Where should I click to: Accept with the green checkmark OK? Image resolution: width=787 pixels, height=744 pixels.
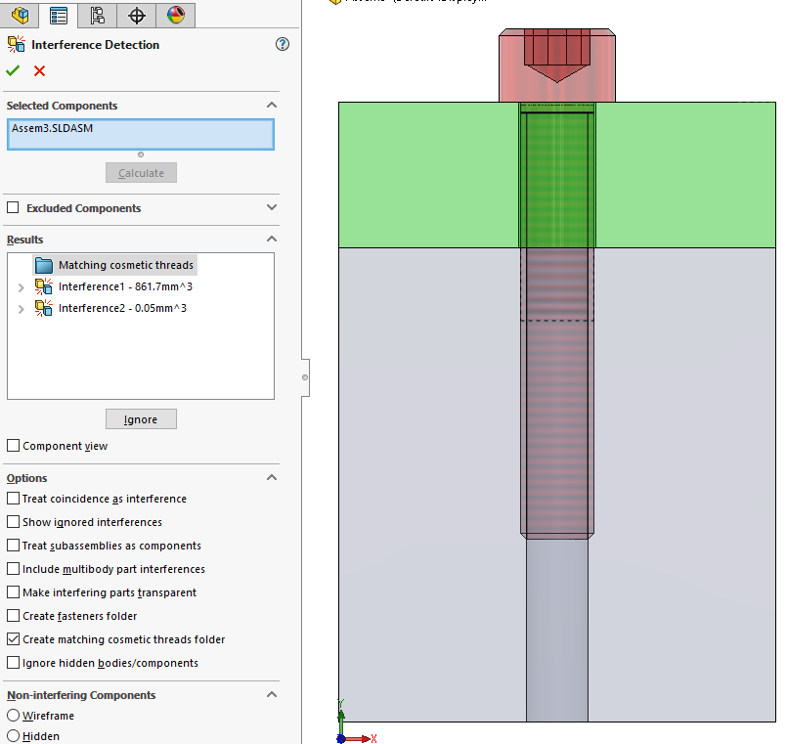point(13,71)
